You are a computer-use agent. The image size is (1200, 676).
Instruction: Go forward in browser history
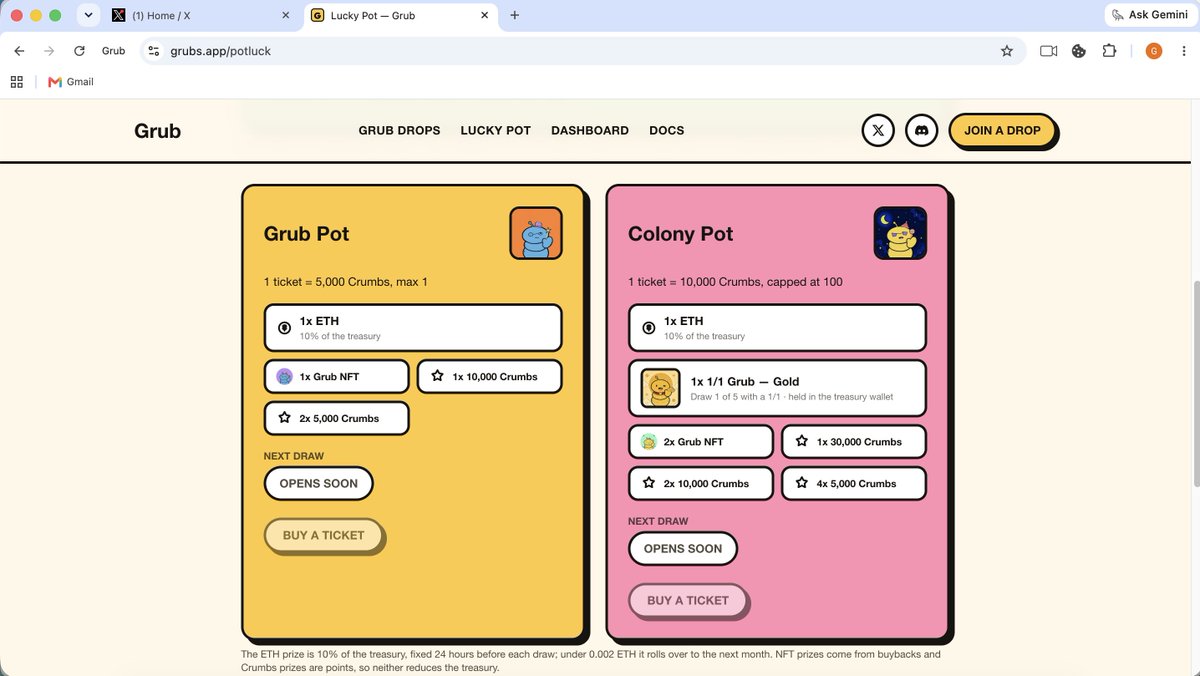[49, 51]
